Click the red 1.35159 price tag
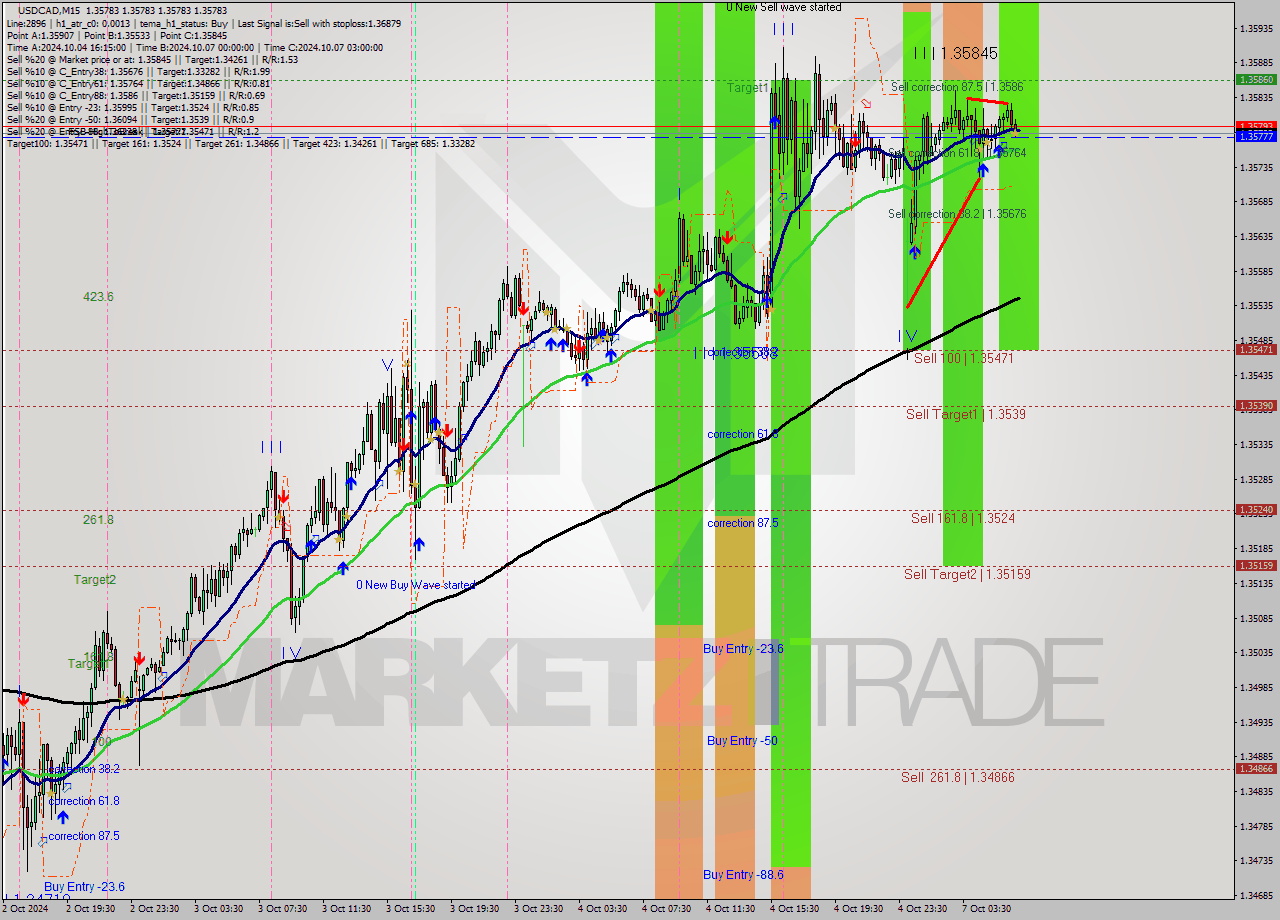This screenshot has height=920, width=1280. point(1256,565)
